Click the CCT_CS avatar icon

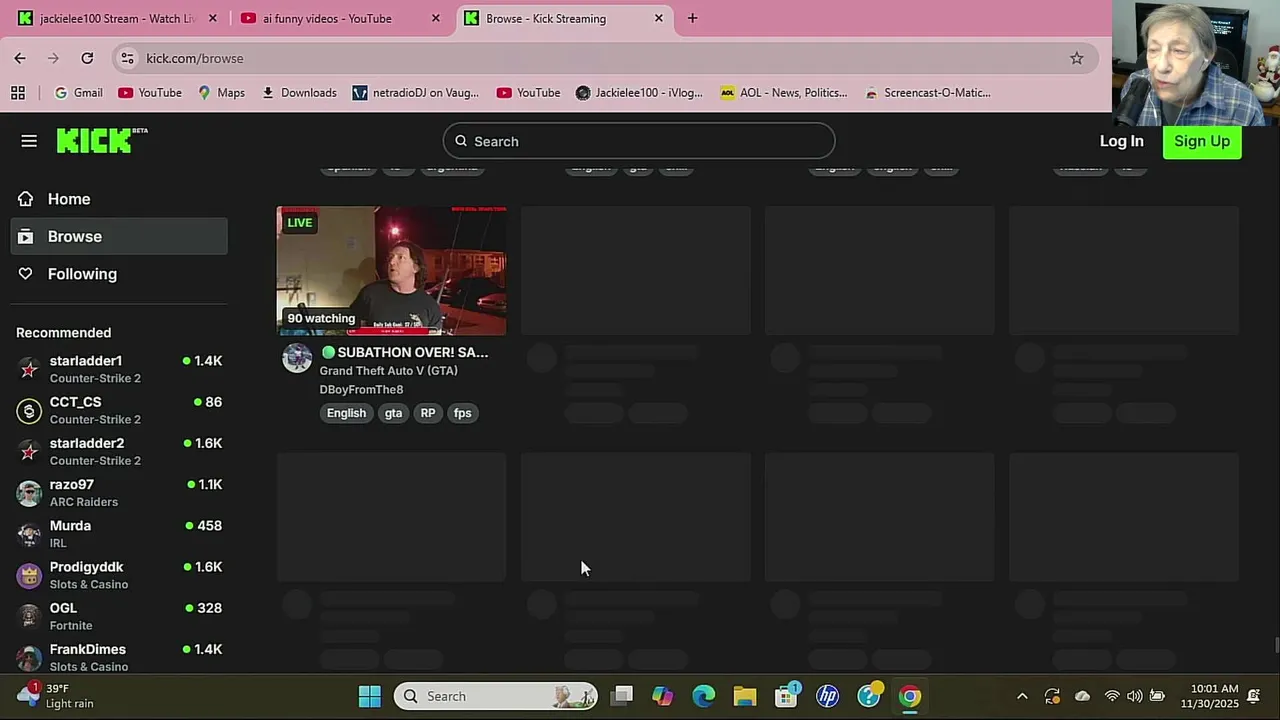[30, 410]
